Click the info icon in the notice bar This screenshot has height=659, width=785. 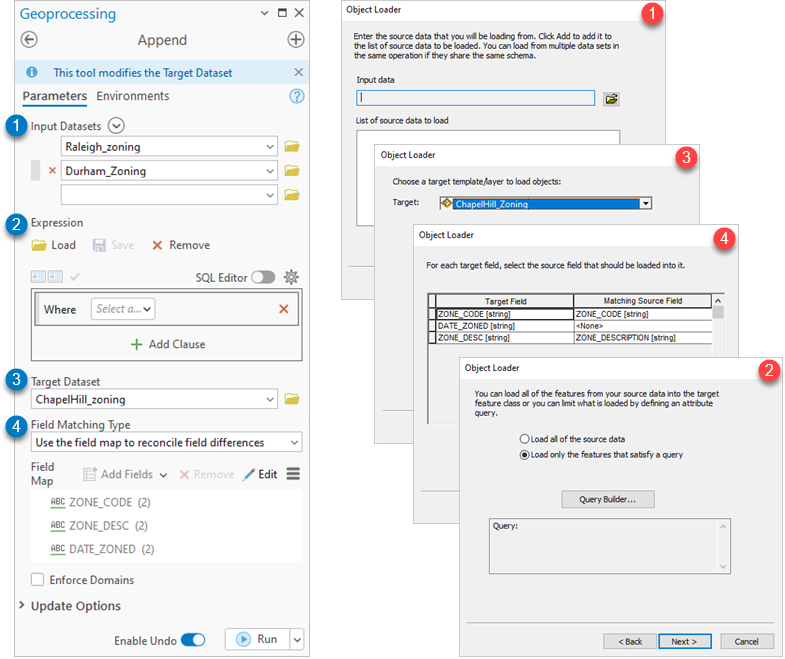point(32,73)
